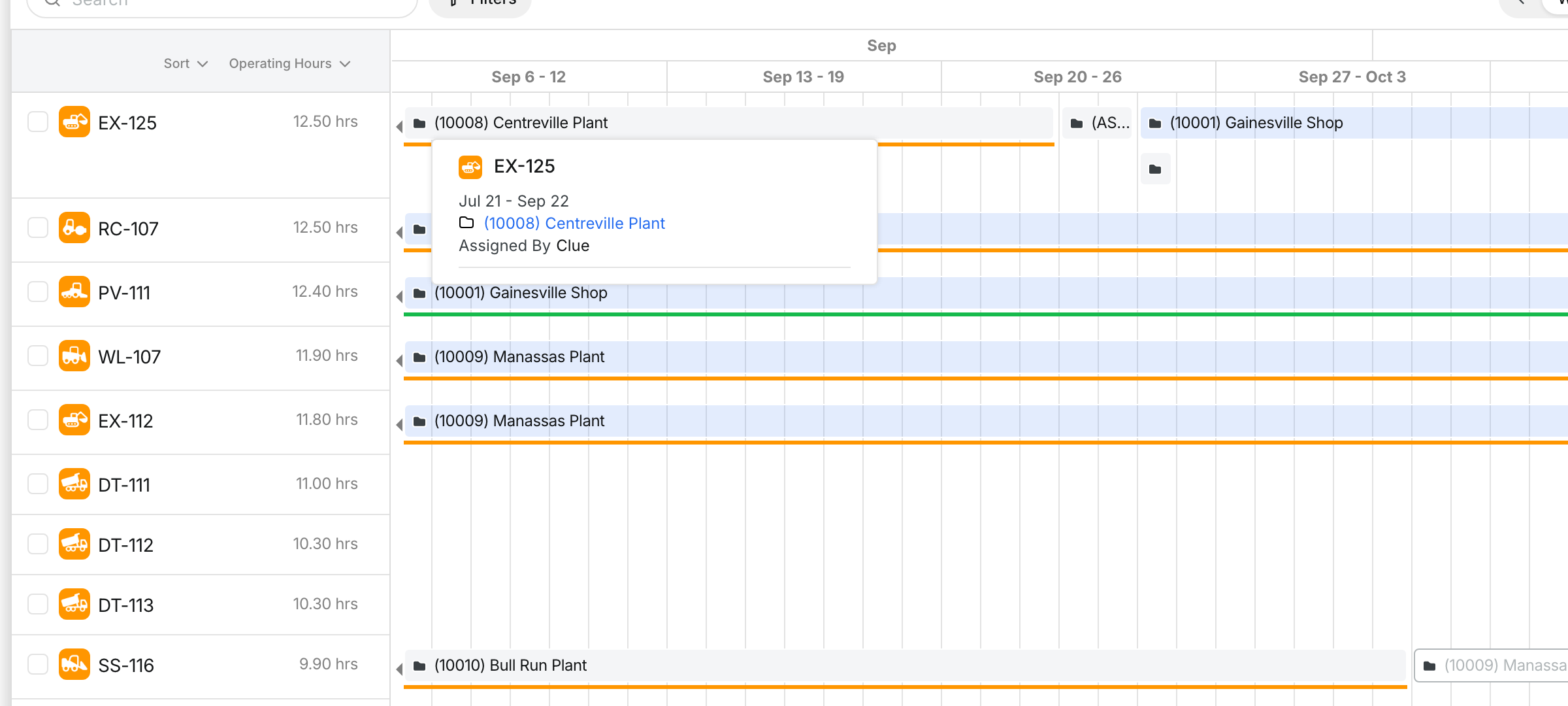Click the left arrow on the PV-111 timeline row

[x=399, y=296]
